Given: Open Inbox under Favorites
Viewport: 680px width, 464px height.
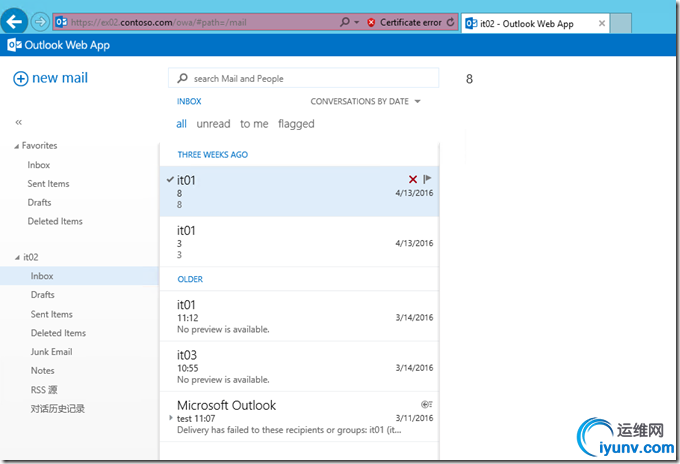Looking at the screenshot, I should (39, 165).
